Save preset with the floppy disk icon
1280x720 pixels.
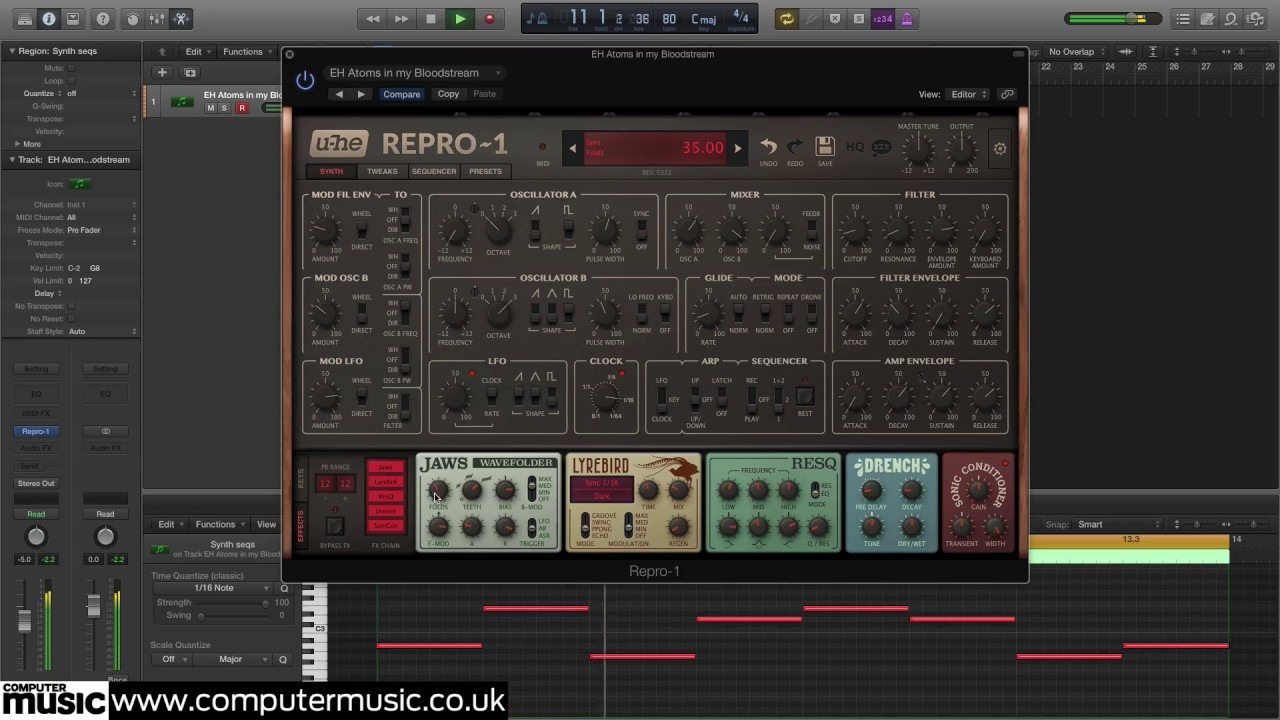[825, 146]
